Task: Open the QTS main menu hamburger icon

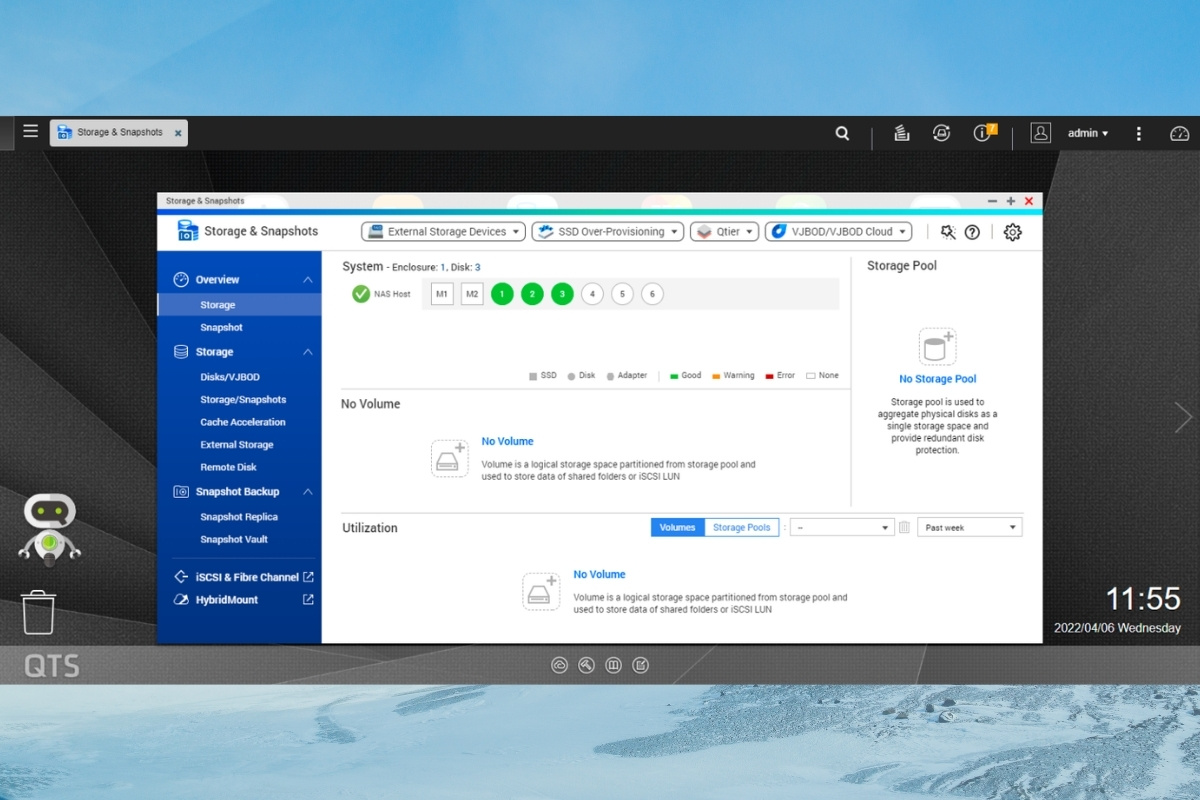Action: point(31,132)
